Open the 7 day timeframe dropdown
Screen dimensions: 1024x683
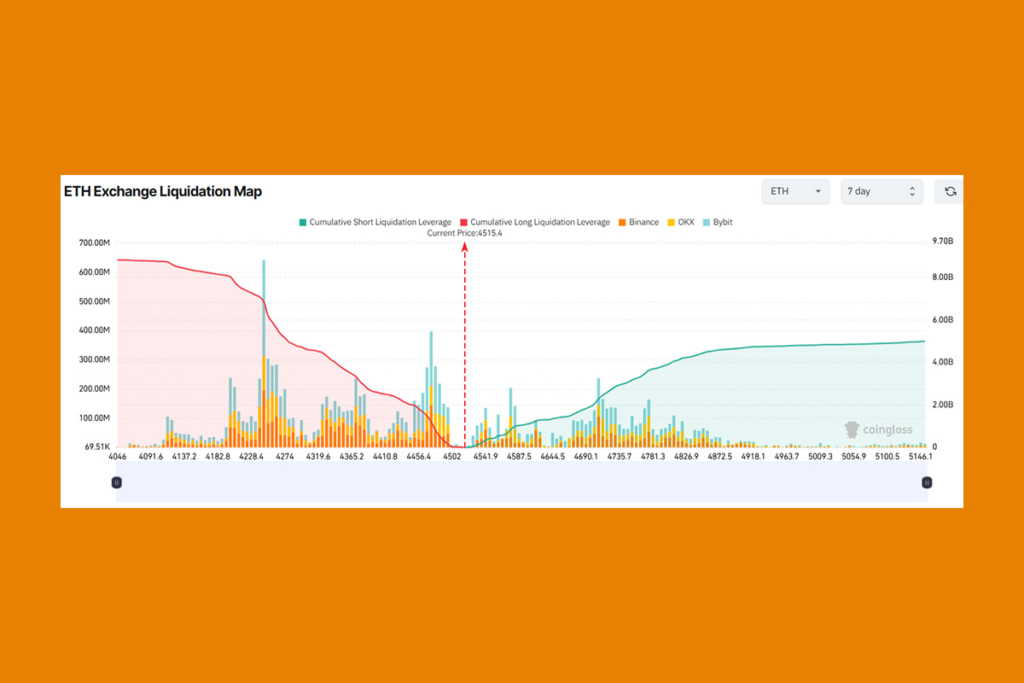click(x=881, y=191)
